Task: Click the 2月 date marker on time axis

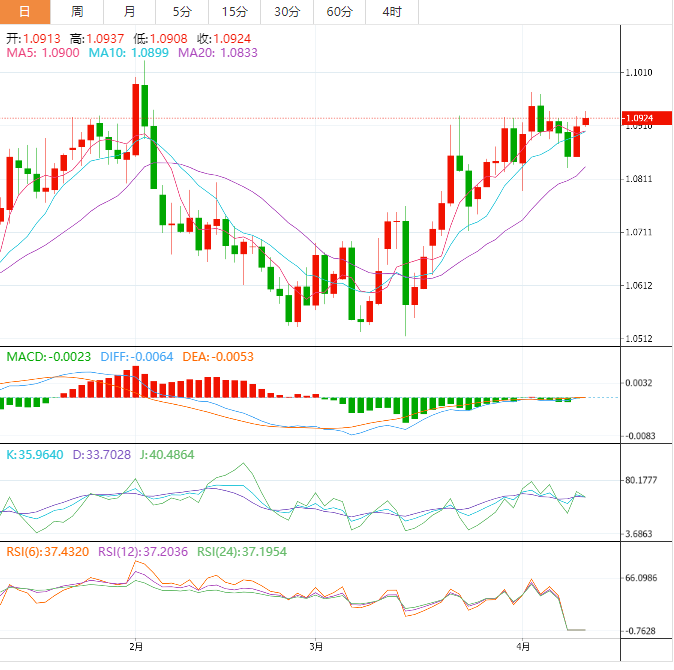Action: 136,647
